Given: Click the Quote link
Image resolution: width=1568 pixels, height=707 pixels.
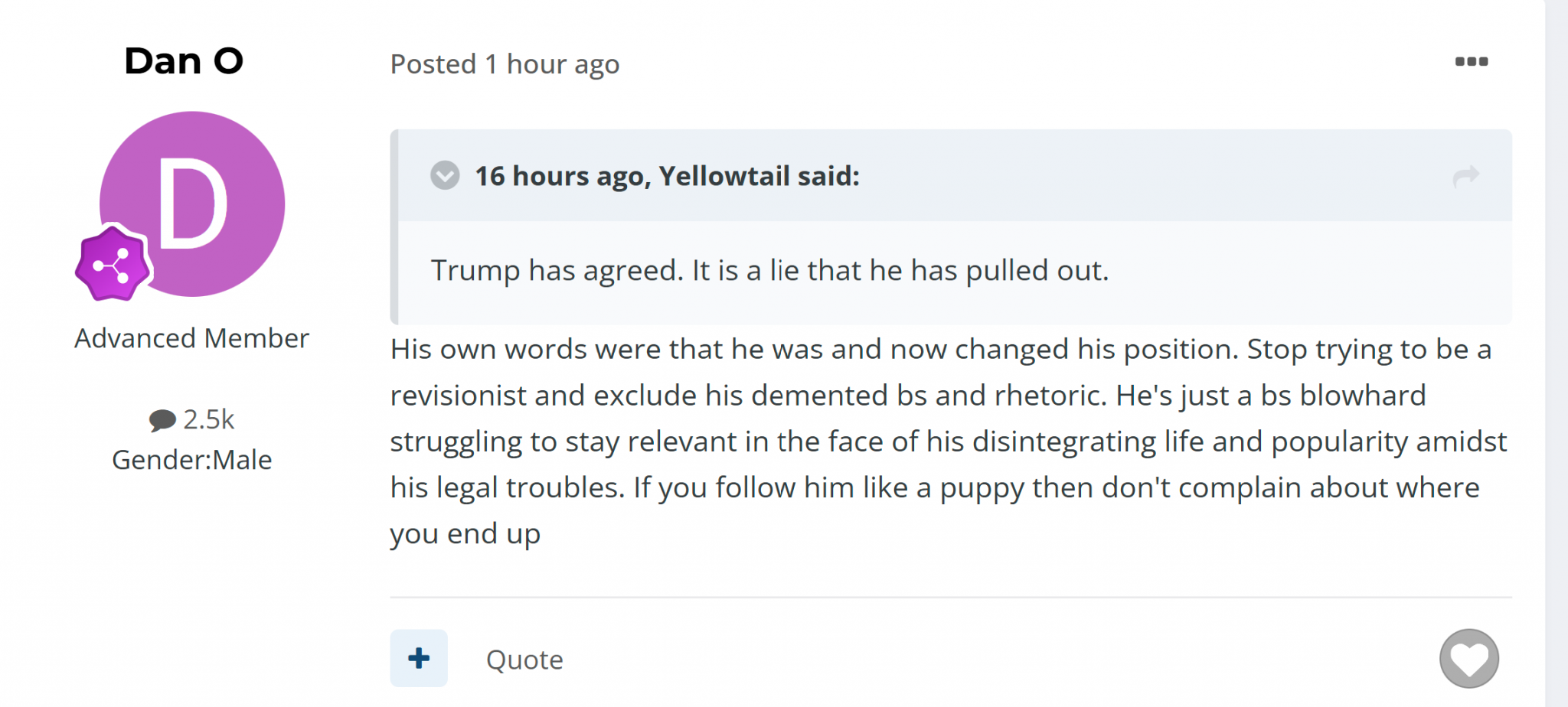Looking at the screenshot, I should point(524,660).
